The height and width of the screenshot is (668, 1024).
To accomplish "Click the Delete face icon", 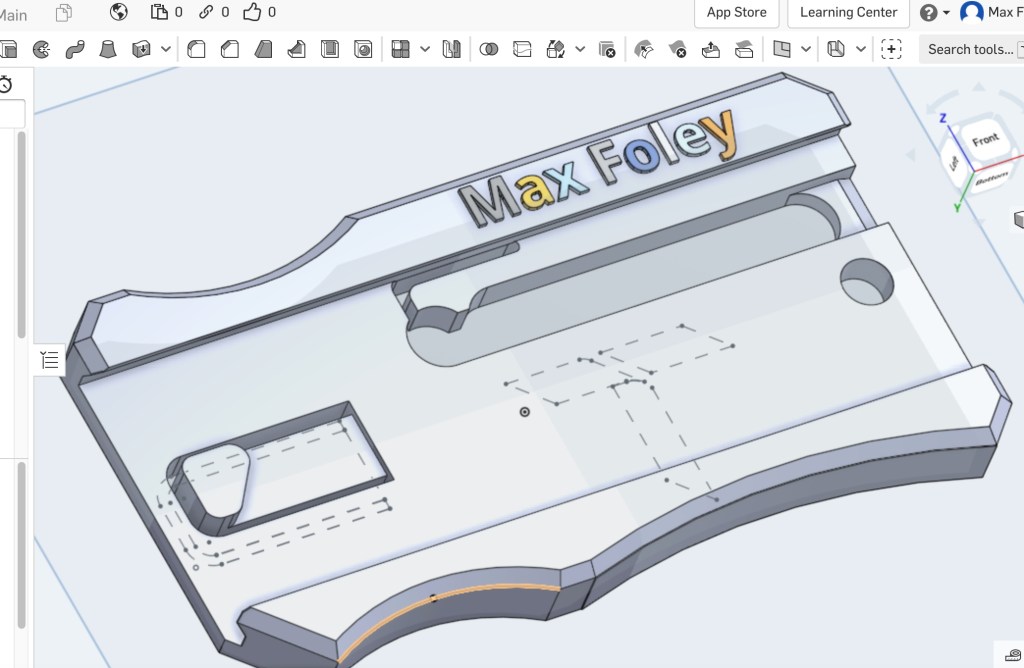I will [678, 49].
